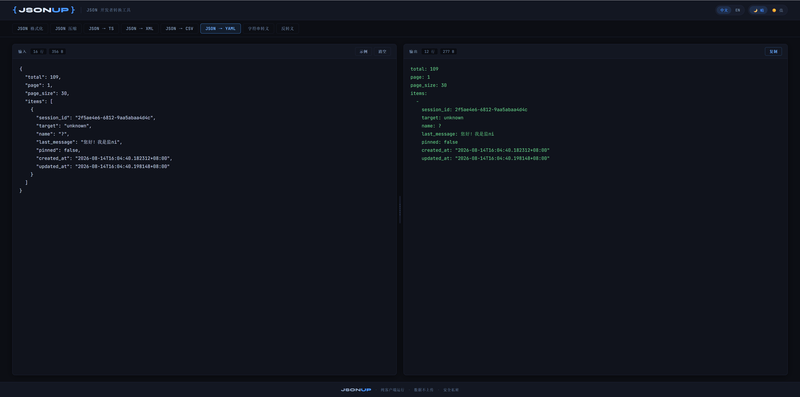This screenshot has height=397, width=800.
Task: Click the "session_id" line in the input JSON
Action: (95, 118)
